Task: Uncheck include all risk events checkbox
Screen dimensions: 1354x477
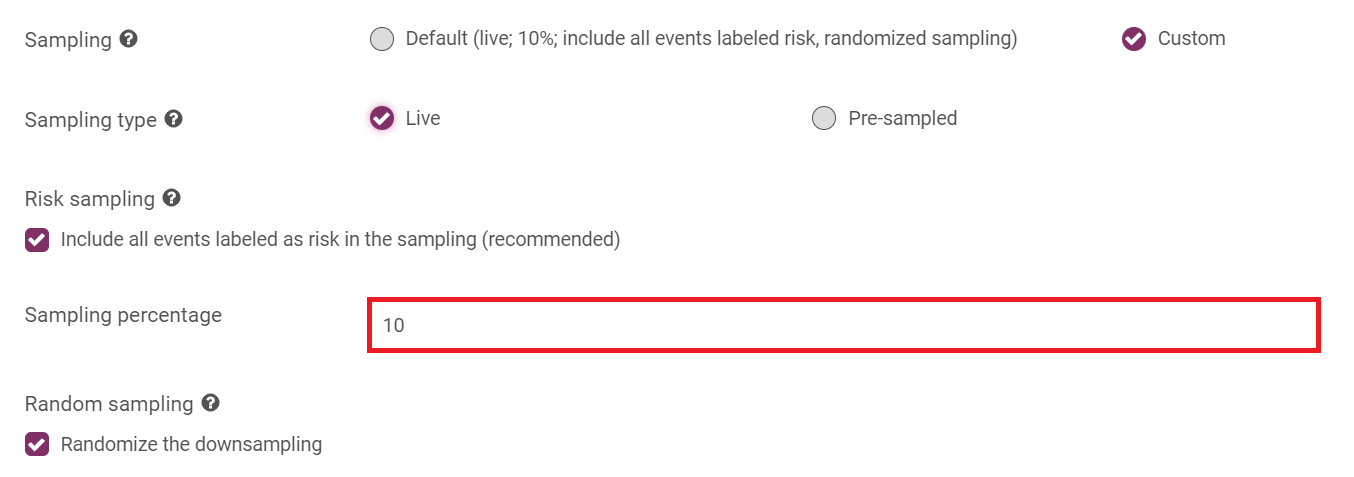Action: (x=37, y=240)
